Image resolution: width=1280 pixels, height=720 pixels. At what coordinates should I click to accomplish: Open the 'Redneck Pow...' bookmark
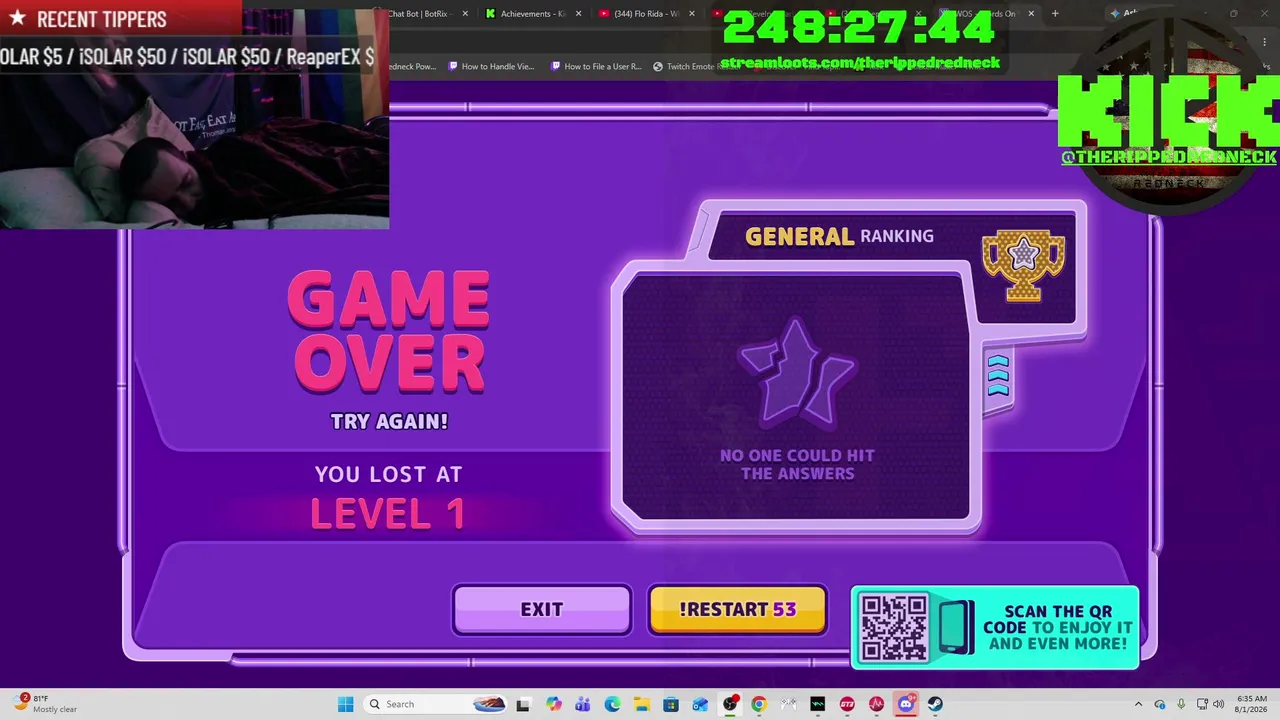point(413,66)
